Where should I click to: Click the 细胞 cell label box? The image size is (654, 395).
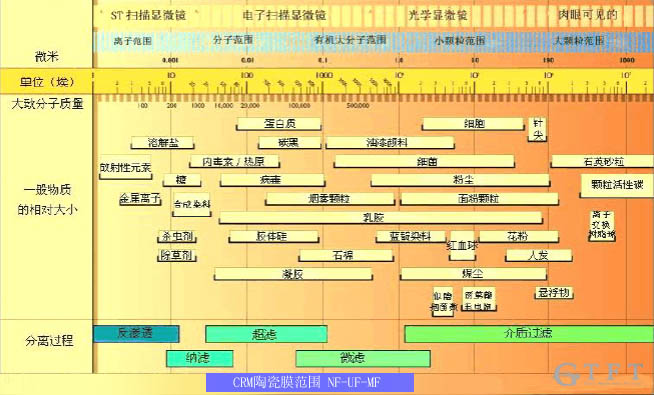click(x=473, y=124)
